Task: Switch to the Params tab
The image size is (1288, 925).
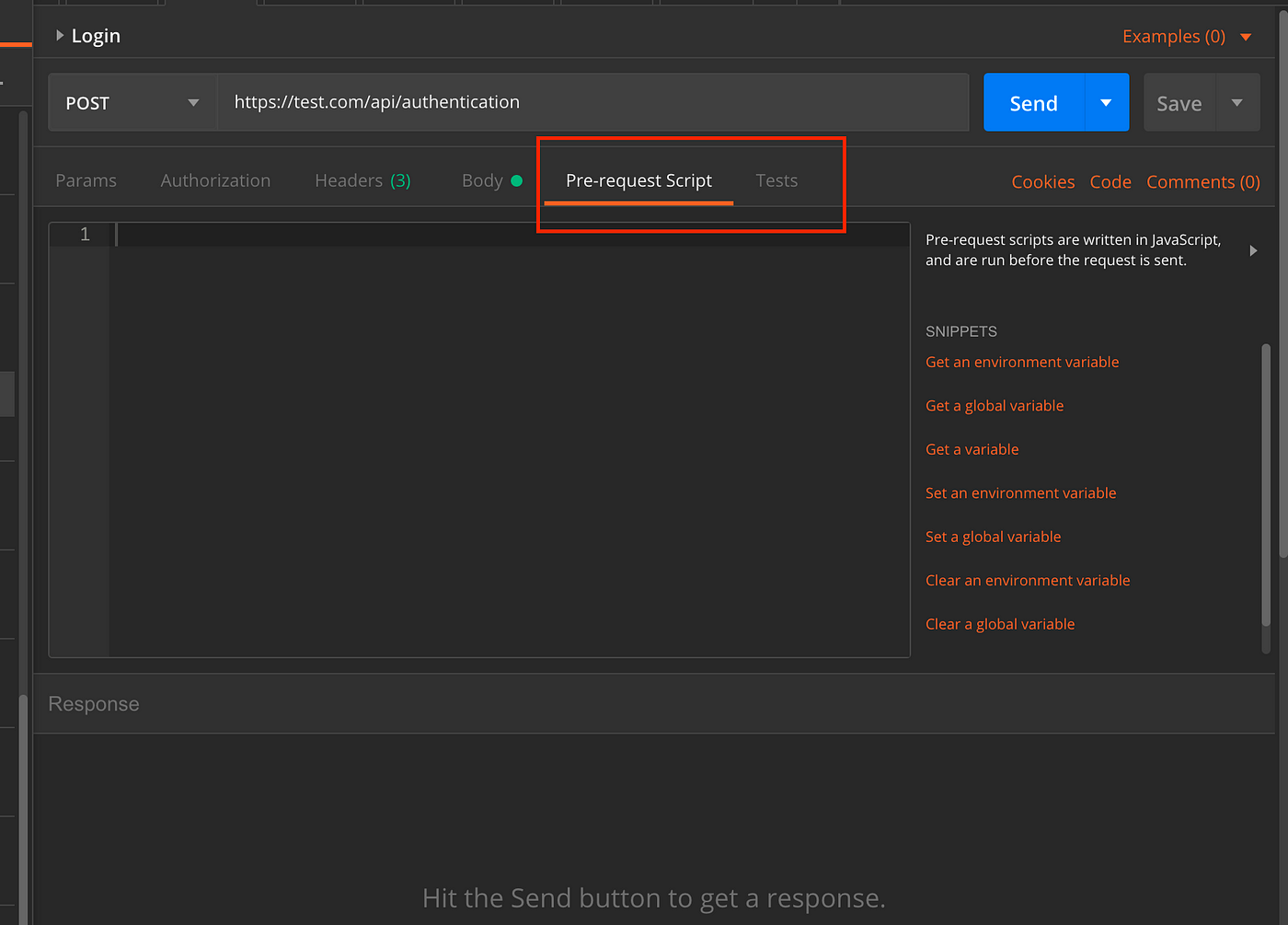Action: [x=86, y=180]
